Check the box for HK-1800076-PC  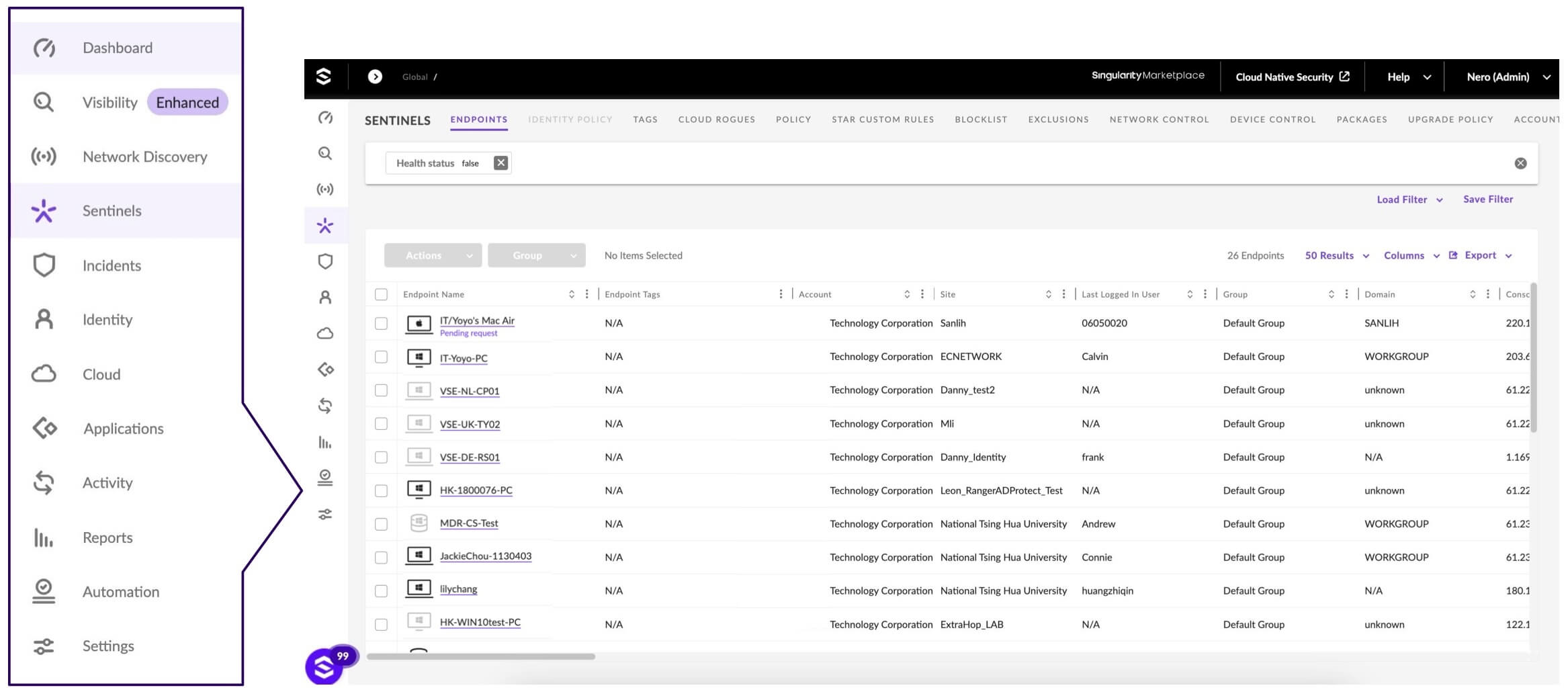point(381,491)
